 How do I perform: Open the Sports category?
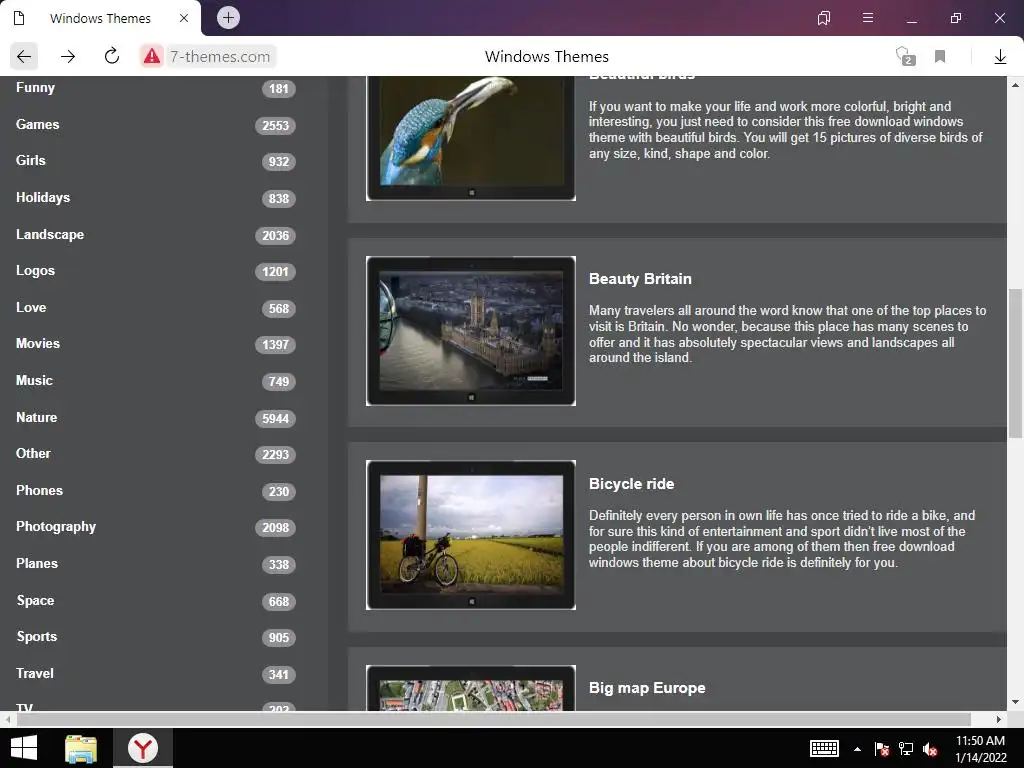coord(37,636)
